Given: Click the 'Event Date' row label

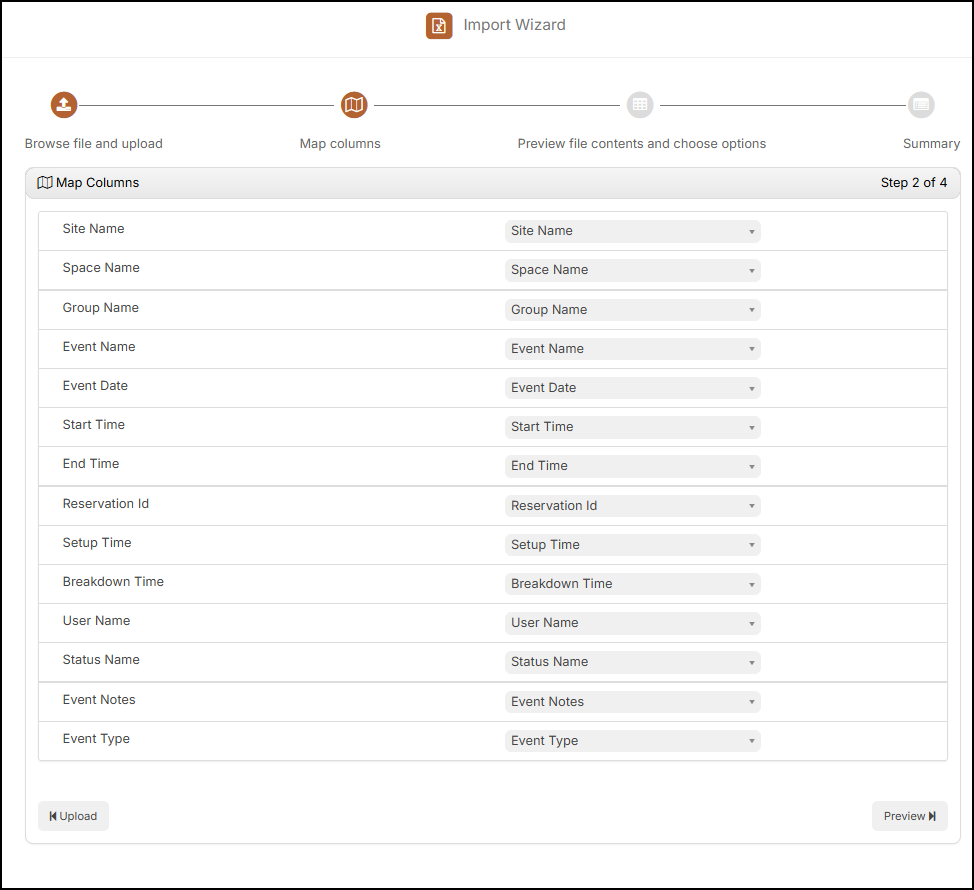Looking at the screenshot, I should click(95, 386).
